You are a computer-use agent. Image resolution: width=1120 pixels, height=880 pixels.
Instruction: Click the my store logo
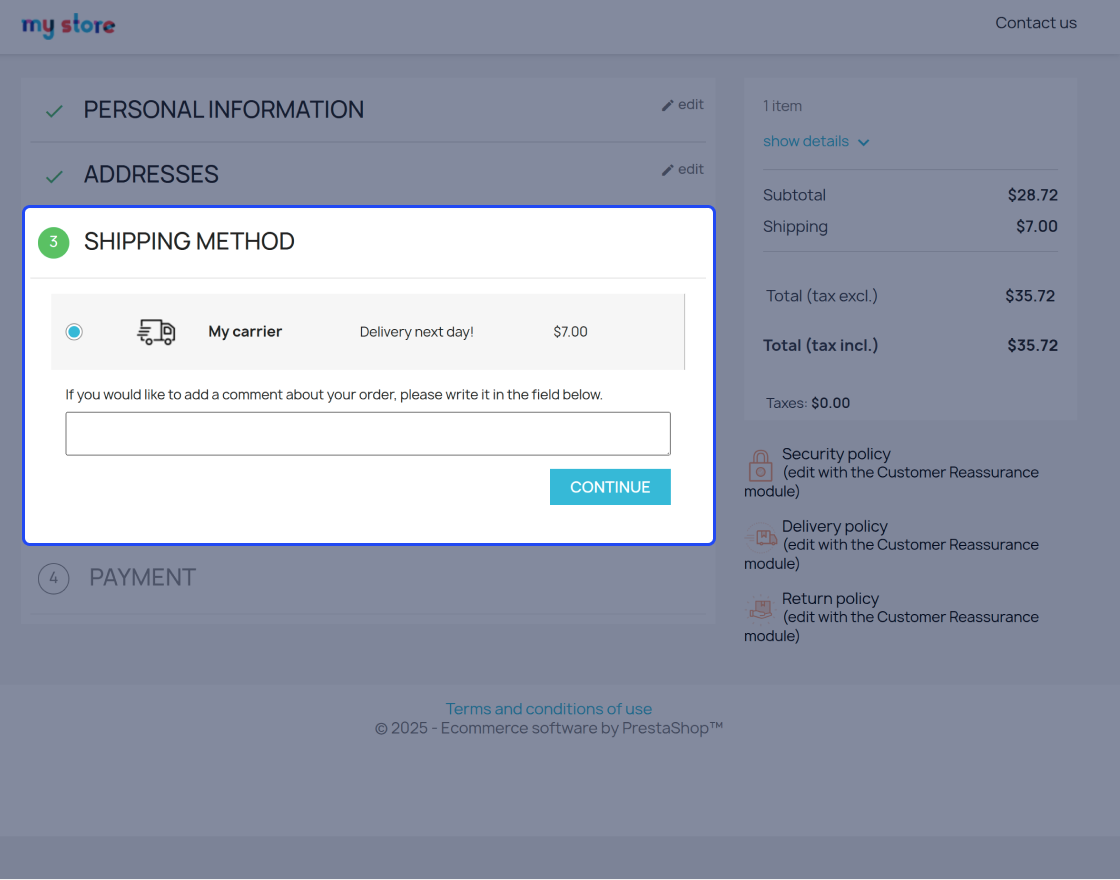pyautogui.click(x=69, y=26)
